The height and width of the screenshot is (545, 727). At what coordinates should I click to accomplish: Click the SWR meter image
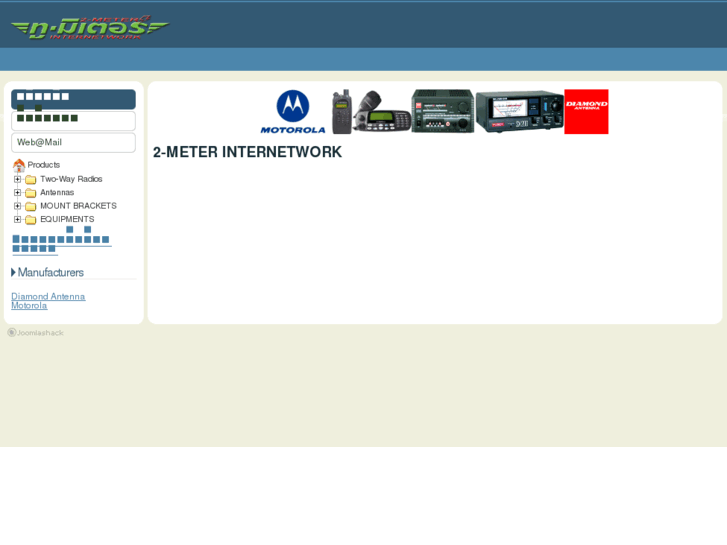click(519, 112)
